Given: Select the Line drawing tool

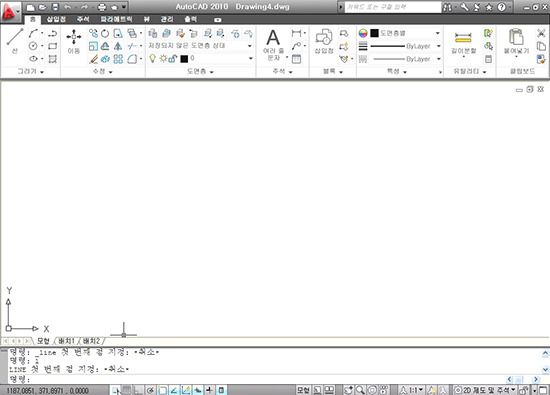Looking at the screenshot, I should (x=15, y=41).
